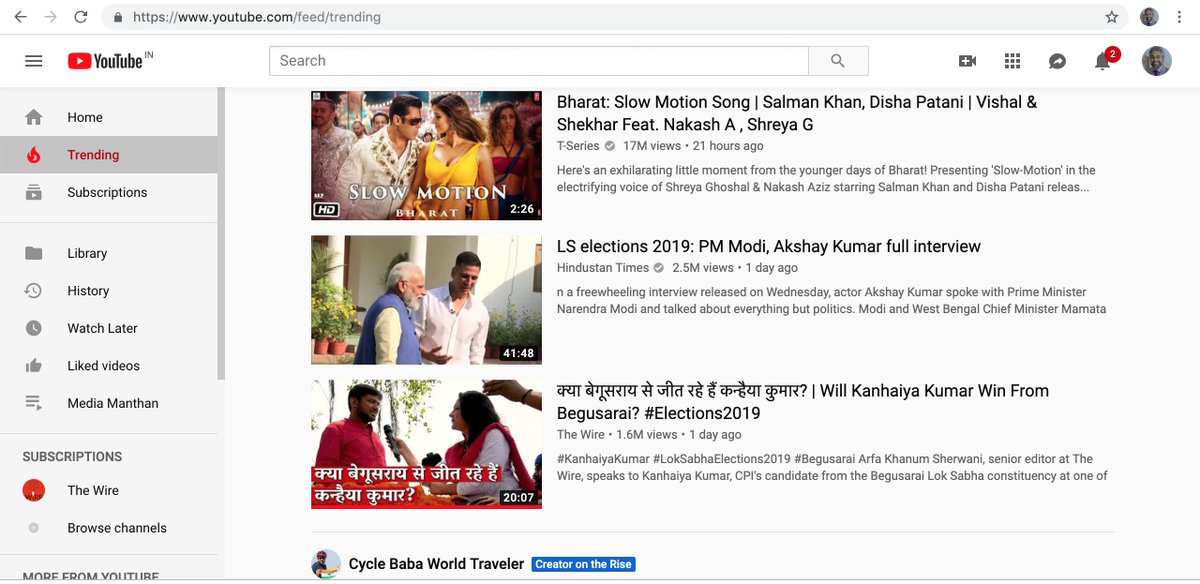Select Trending in the sidebar
1200x584 pixels.
(x=108, y=155)
